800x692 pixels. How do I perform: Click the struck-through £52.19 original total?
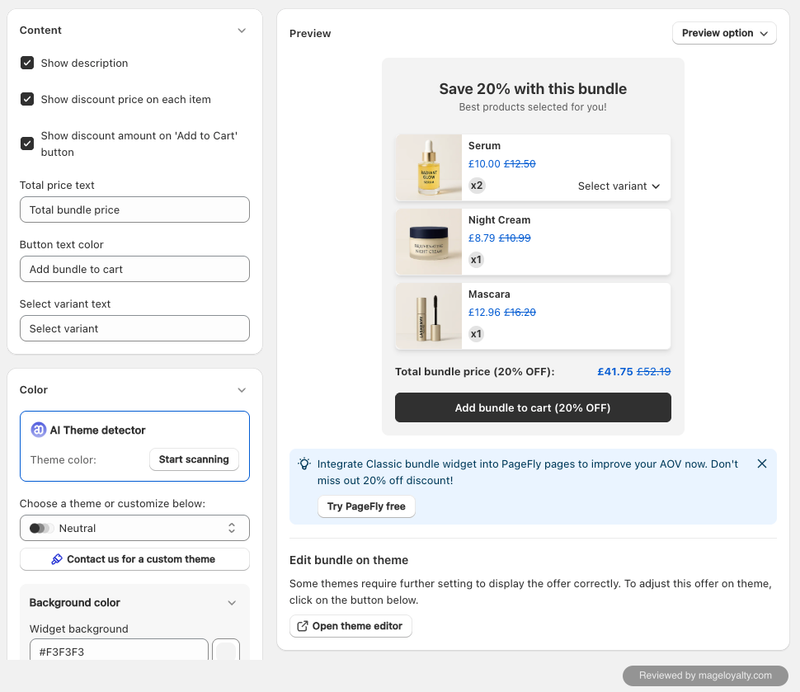click(654, 372)
